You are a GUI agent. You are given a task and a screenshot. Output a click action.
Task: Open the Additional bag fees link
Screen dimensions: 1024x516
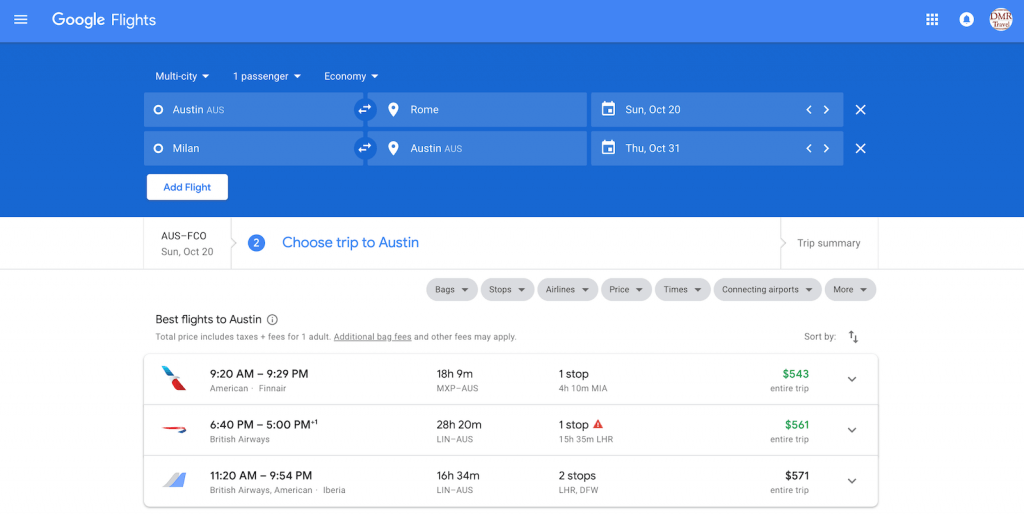(372, 337)
